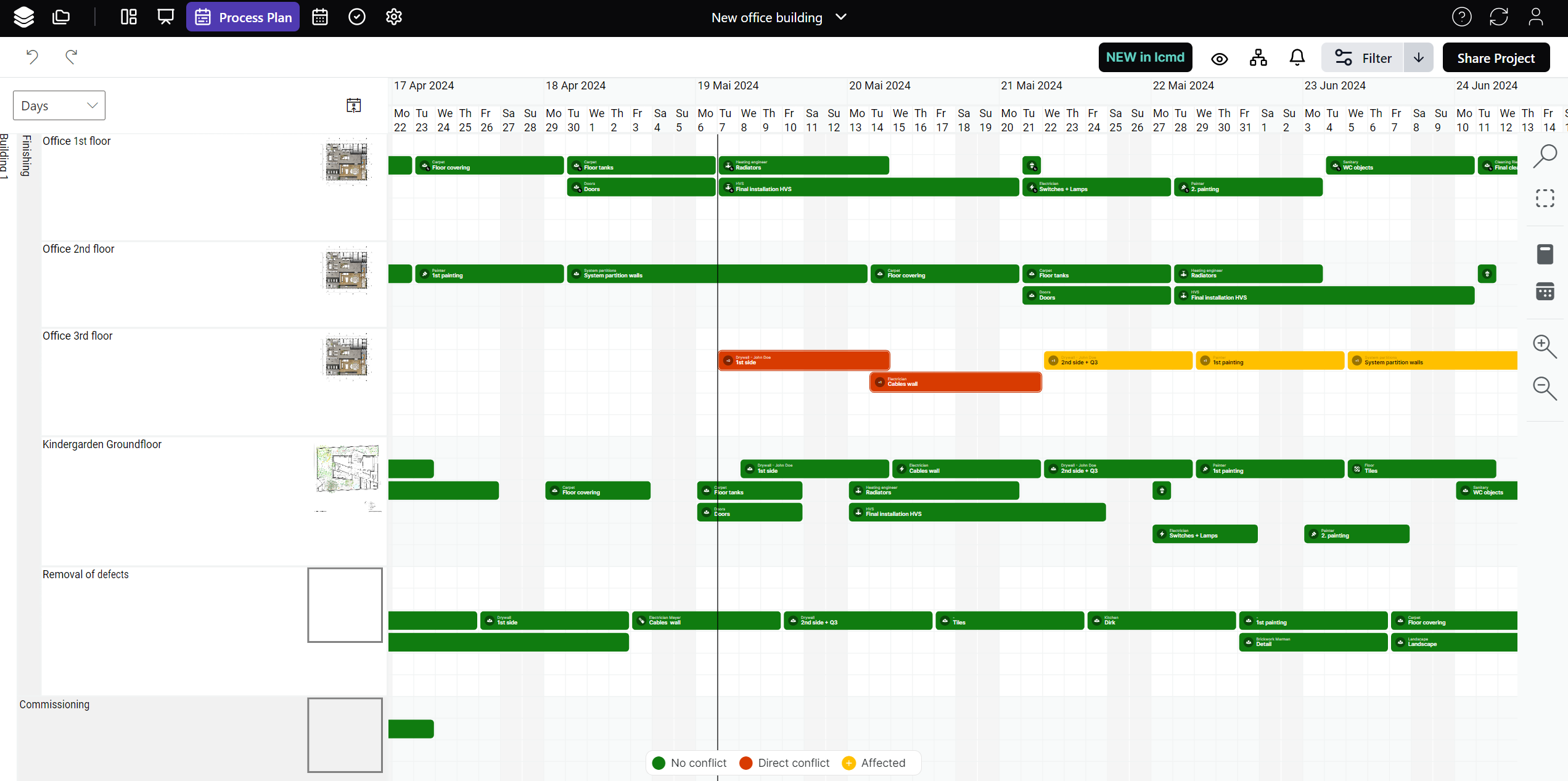The width and height of the screenshot is (1568, 781).
Task: Click the Share Project button
Action: click(x=1495, y=58)
